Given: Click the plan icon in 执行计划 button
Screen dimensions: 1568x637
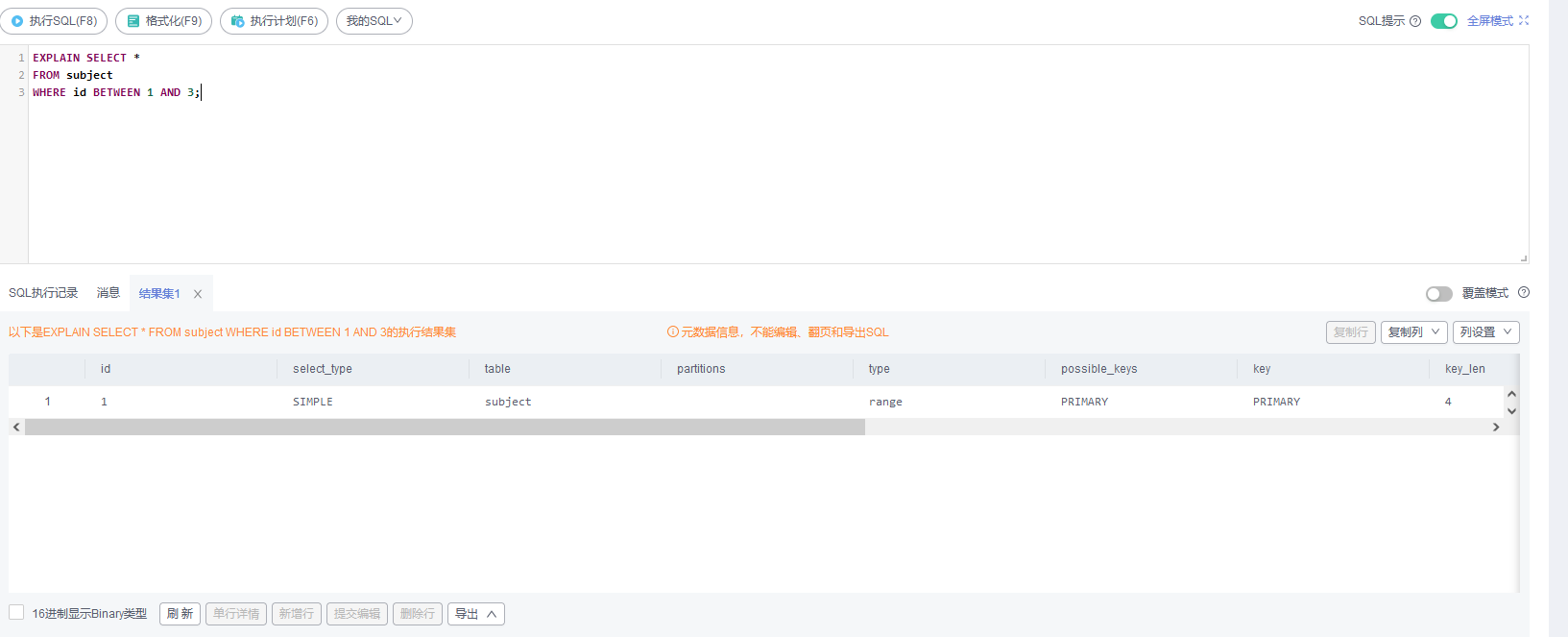Looking at the screenshot, I should (237, 21).
